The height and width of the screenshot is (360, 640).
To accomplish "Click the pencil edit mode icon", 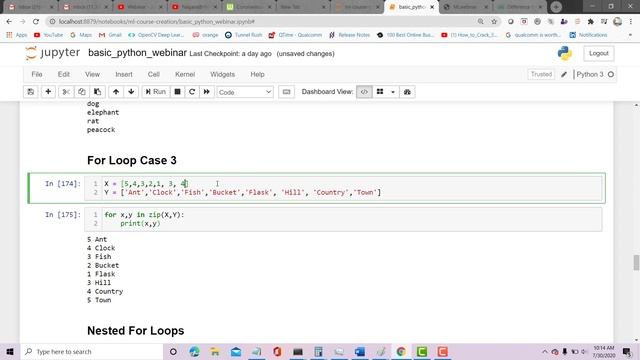I will [x=564, y=74].
